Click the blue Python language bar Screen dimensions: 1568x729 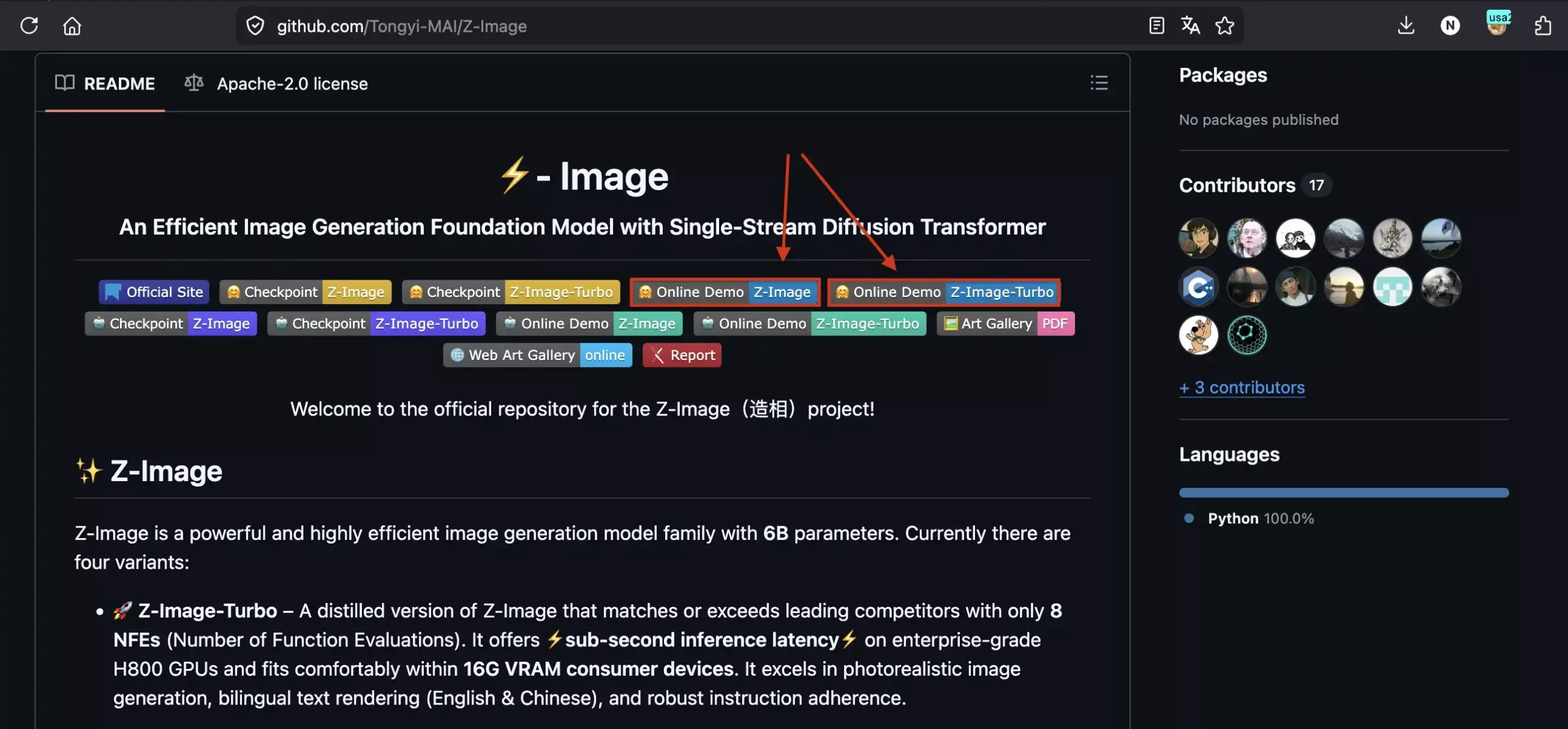point(1344,493)
